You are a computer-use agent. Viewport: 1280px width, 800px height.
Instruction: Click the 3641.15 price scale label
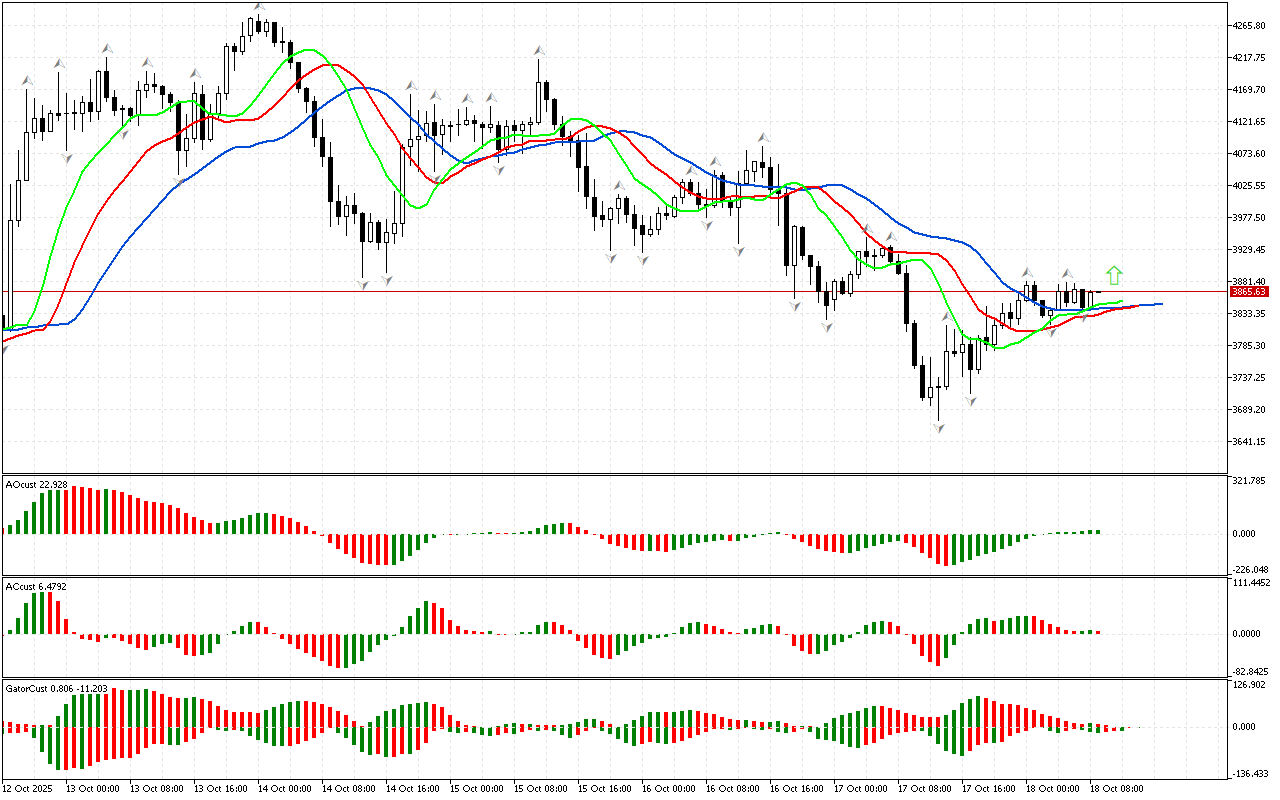(x=1250, y=442)
